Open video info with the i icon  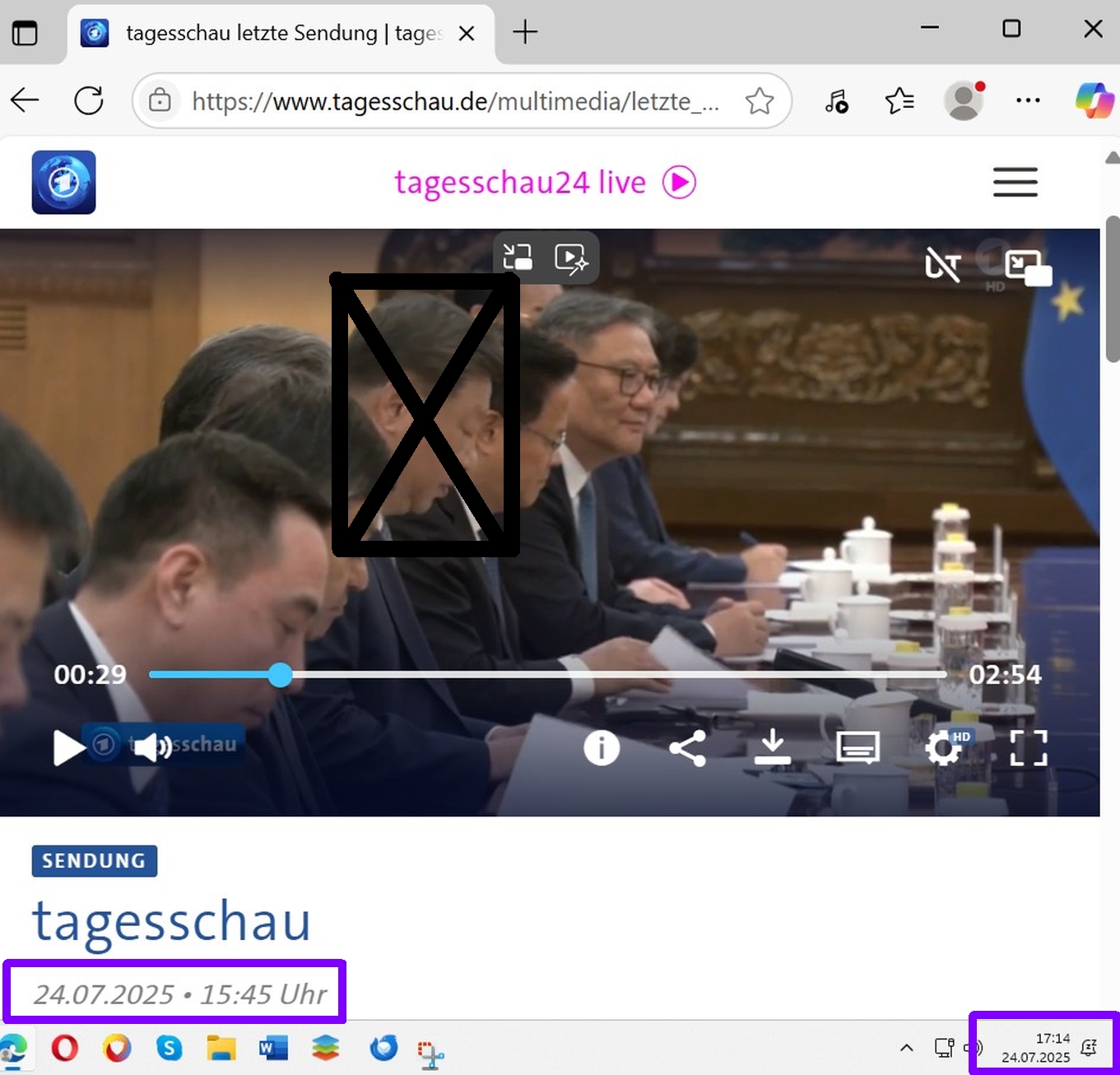[x=602, y=748]
